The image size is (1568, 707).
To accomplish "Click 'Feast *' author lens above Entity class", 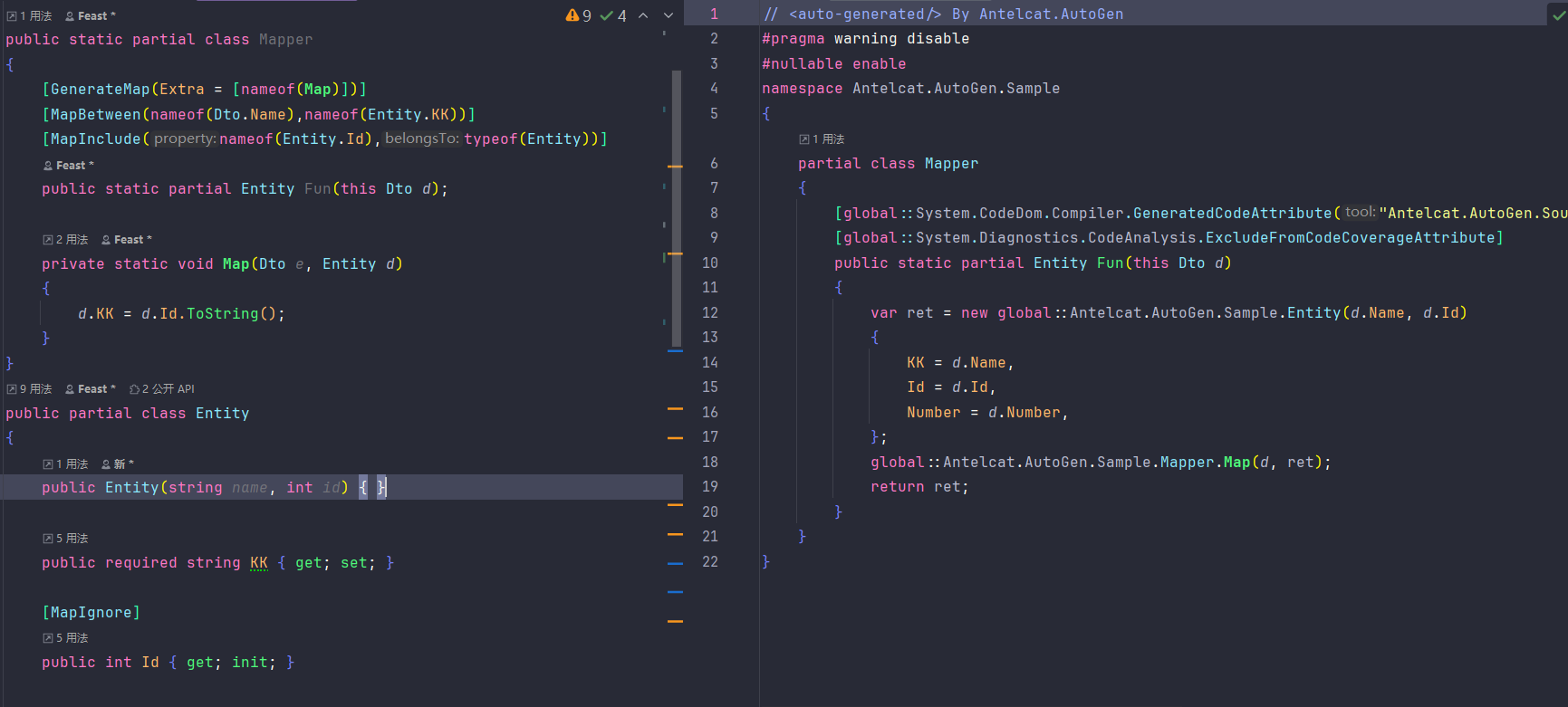I will pos(91,388).
